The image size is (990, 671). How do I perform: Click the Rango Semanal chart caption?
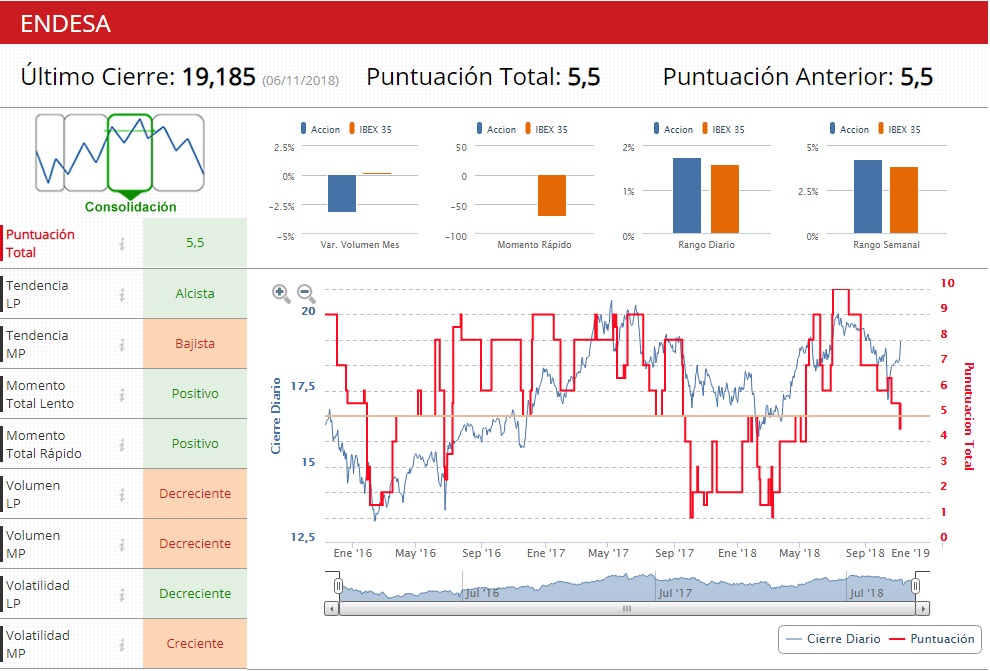[x=886, y=245]
